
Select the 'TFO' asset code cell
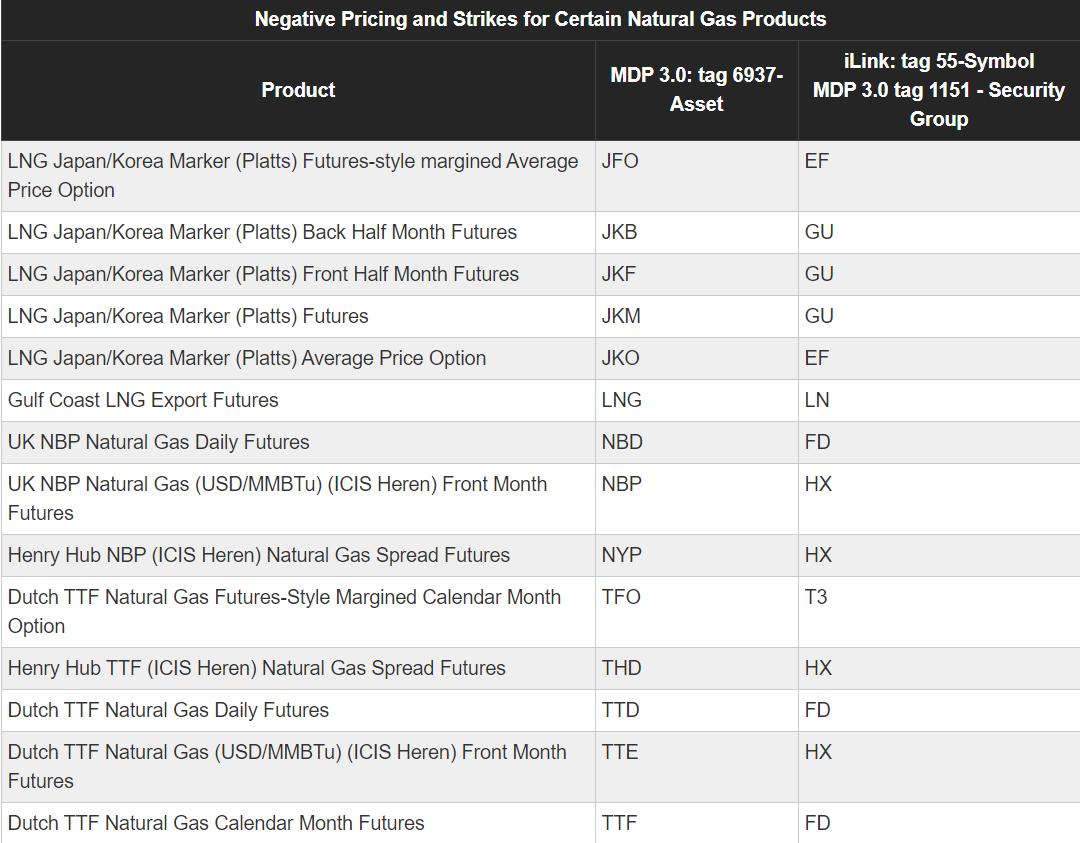[621, 597]
